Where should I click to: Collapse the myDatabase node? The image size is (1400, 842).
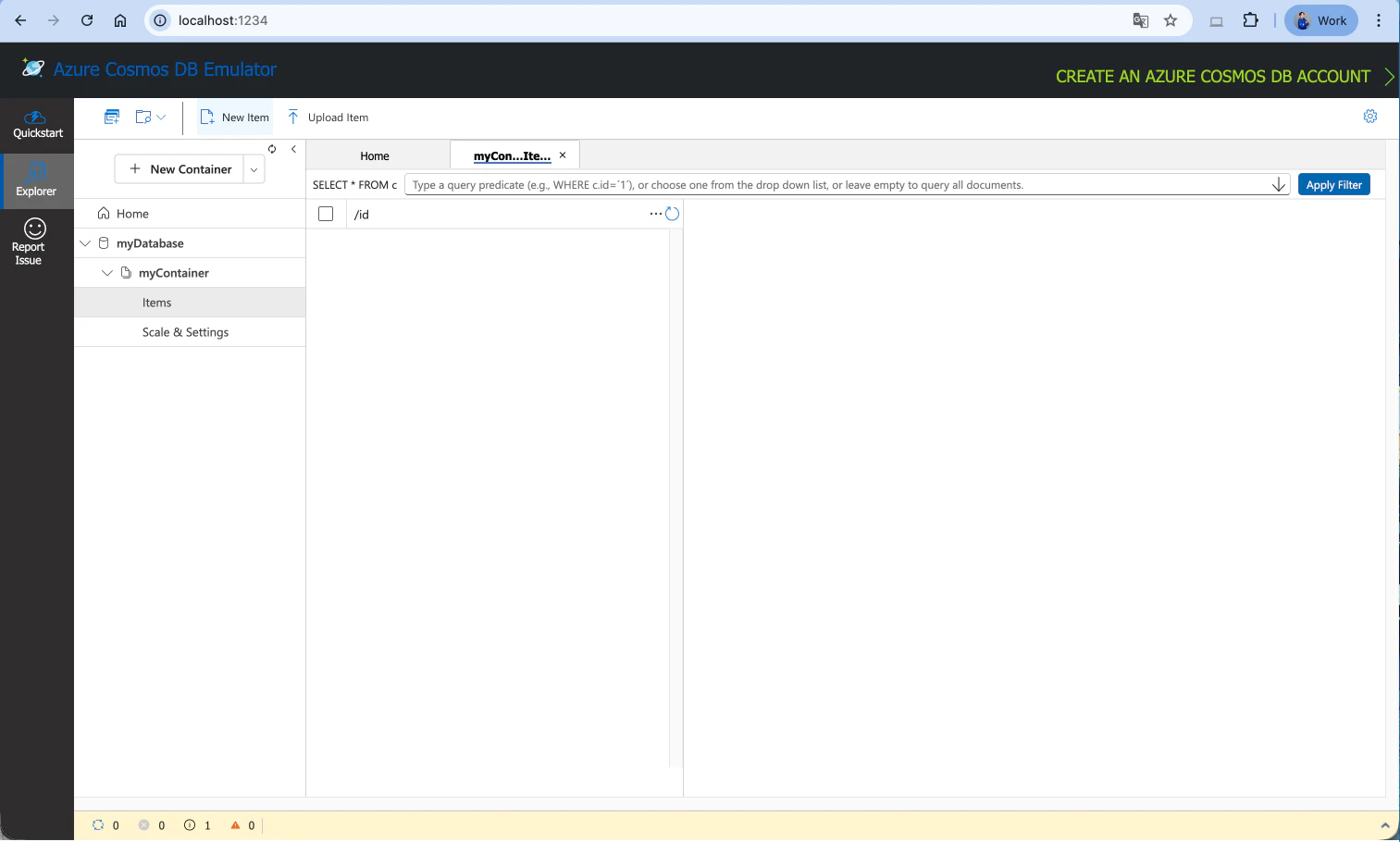click(x=85, y=243)
